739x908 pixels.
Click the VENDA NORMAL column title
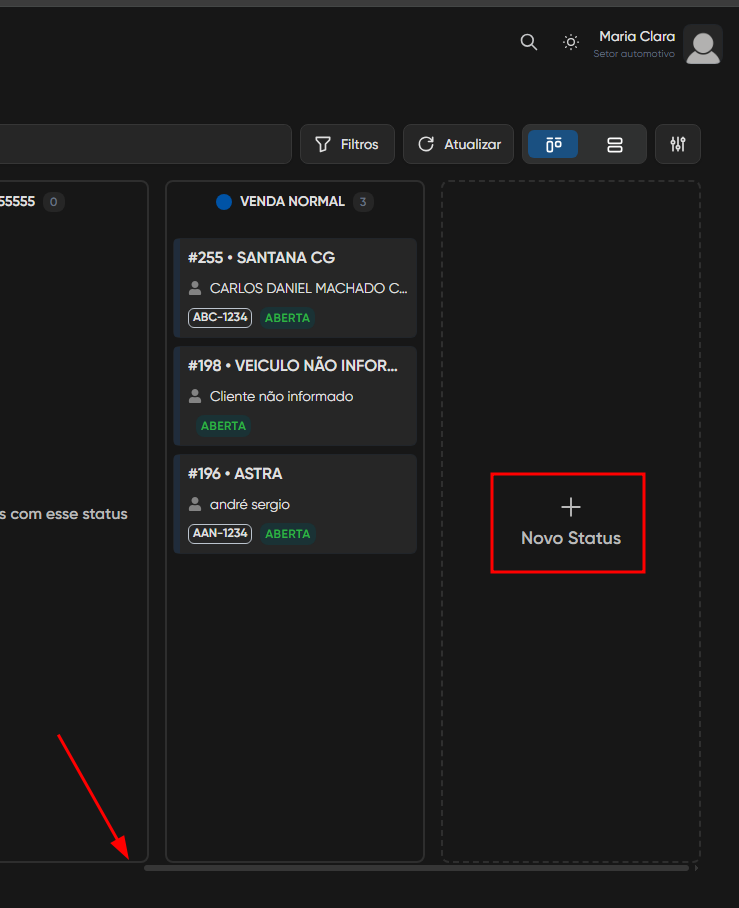pyautogui.click(x=292, y=202)
